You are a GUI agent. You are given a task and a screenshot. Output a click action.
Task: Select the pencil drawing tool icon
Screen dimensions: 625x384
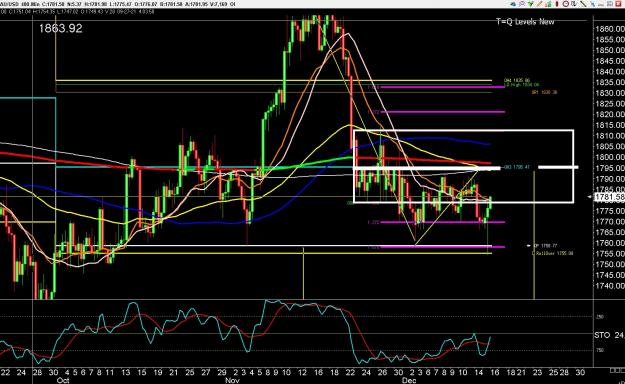tap(540, 4)
